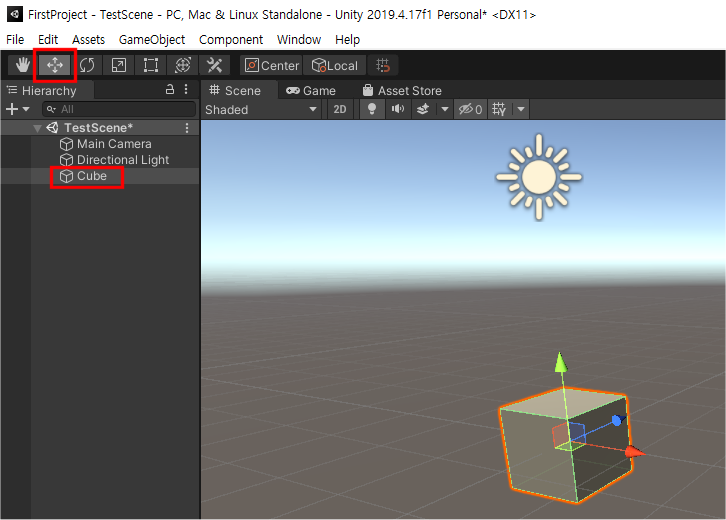Open TestScene options three-dot menu
Viewport: 726px width, 520px height.
(187, 128)
